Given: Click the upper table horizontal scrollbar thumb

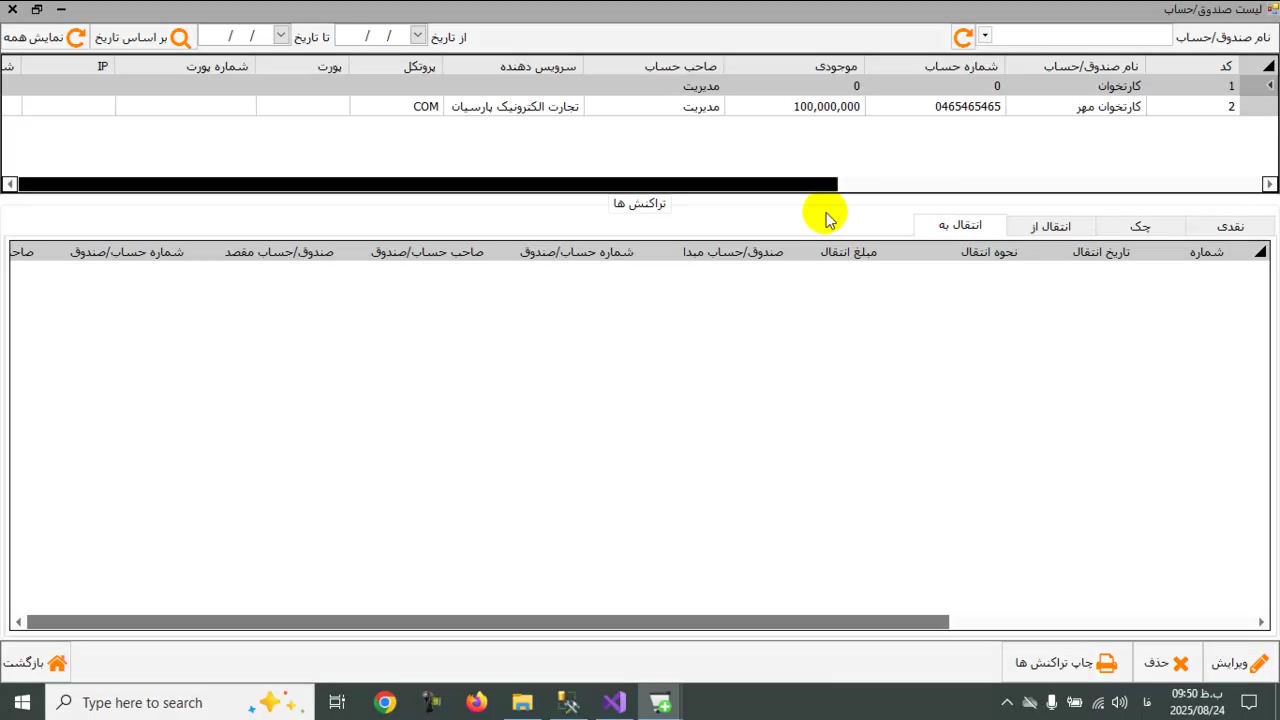Looking at the screenshot, I should click(428, 184).
